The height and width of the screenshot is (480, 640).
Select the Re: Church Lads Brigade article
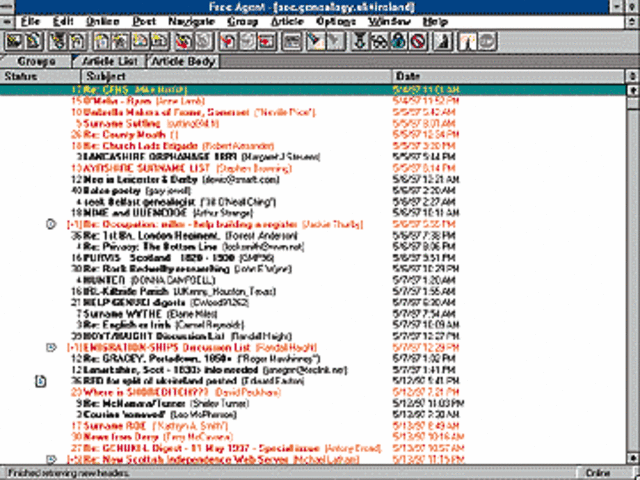coord(313,146)
